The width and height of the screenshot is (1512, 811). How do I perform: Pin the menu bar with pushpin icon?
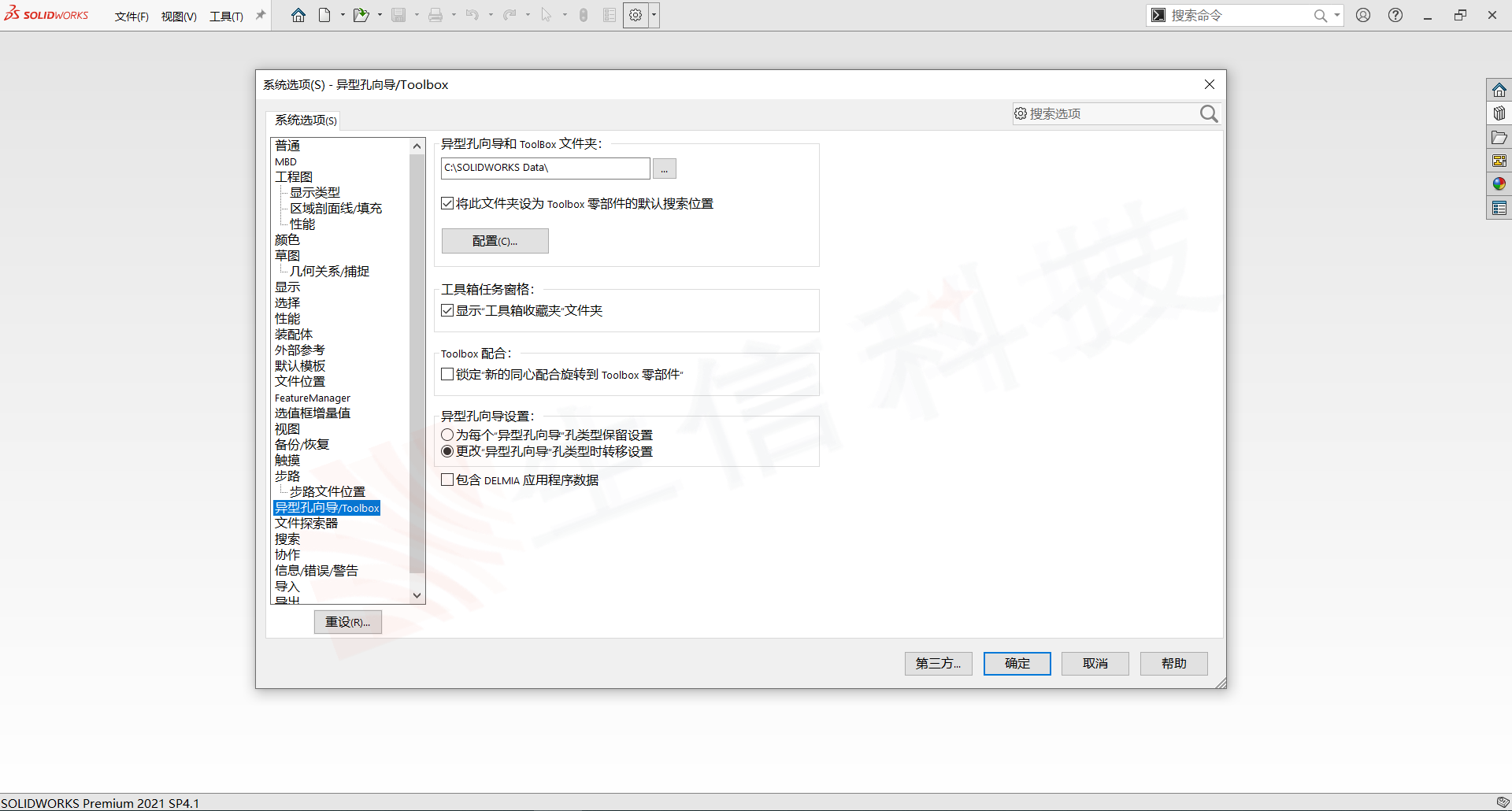(261, 15)
